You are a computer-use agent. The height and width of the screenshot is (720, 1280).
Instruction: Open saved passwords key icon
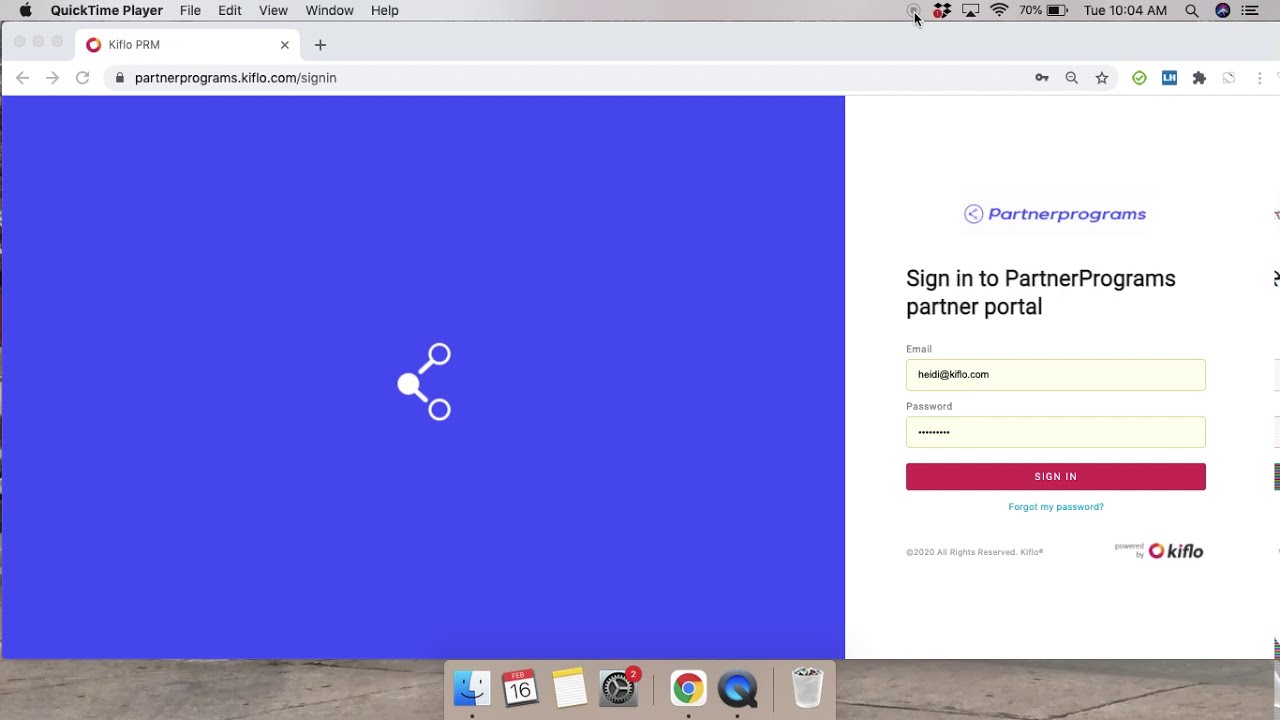tap(1042, 78)
